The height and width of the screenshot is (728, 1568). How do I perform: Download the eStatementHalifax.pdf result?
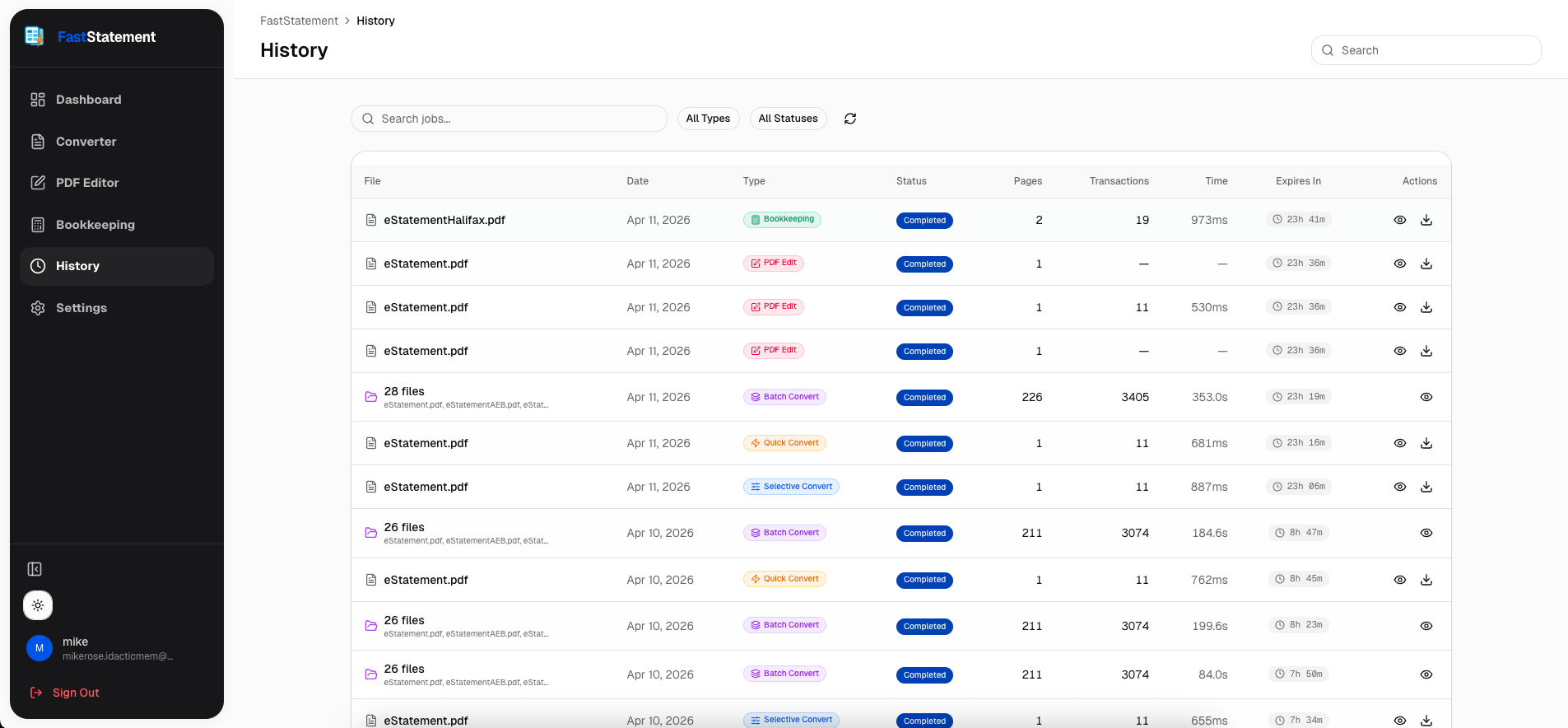(1426, 220)
